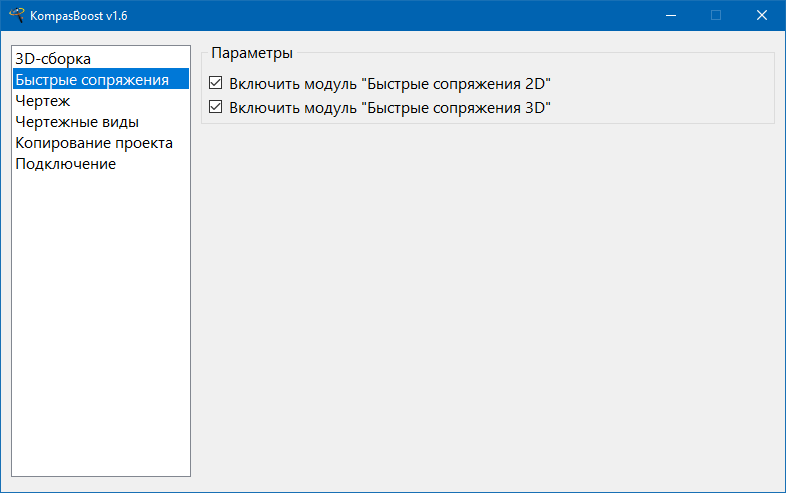The image size is (786, 493).
Task: Minimize the KompasBoost window
Action: [670, 16]
